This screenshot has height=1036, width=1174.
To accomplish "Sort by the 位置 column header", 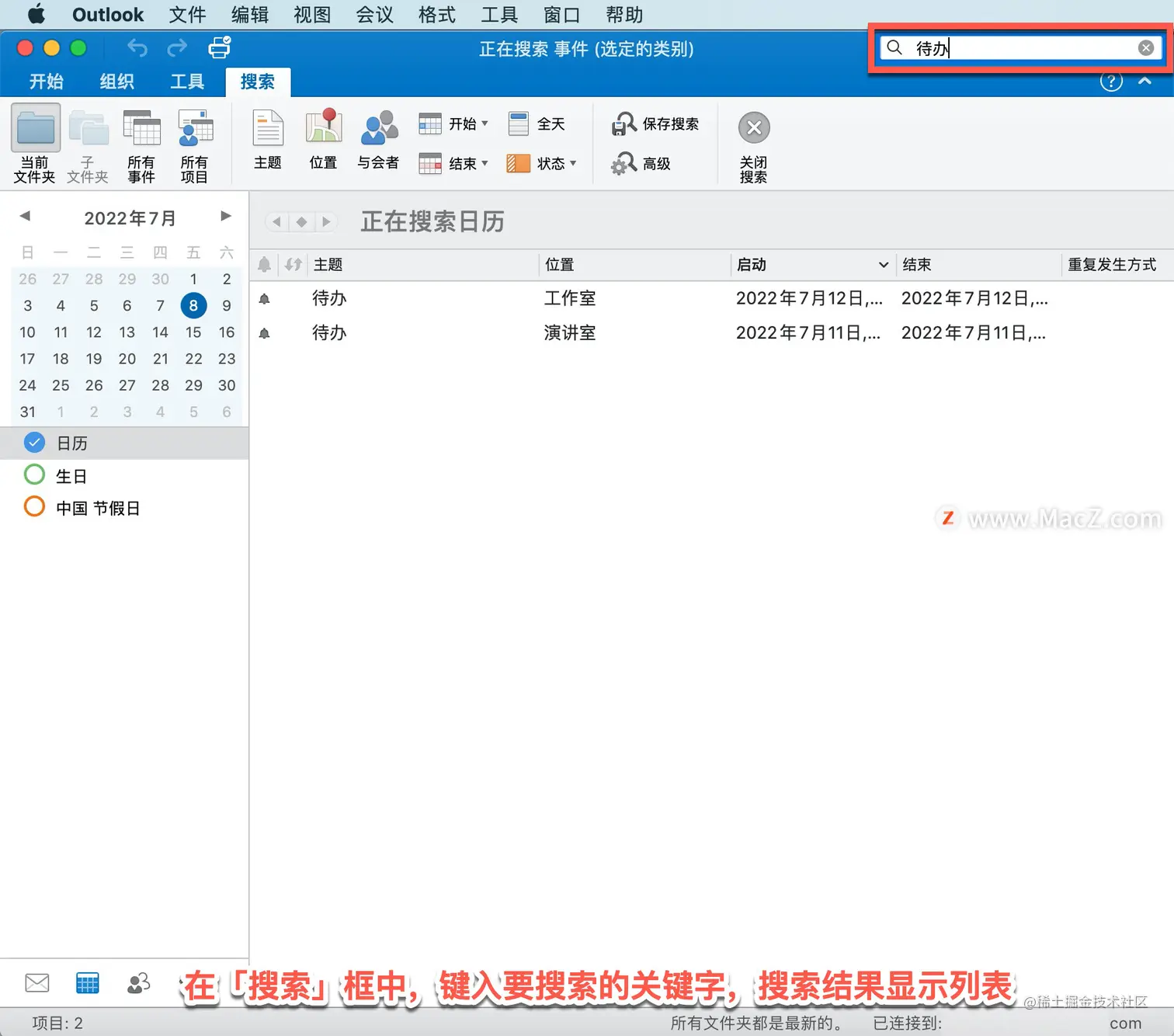I will coord(634,265).
